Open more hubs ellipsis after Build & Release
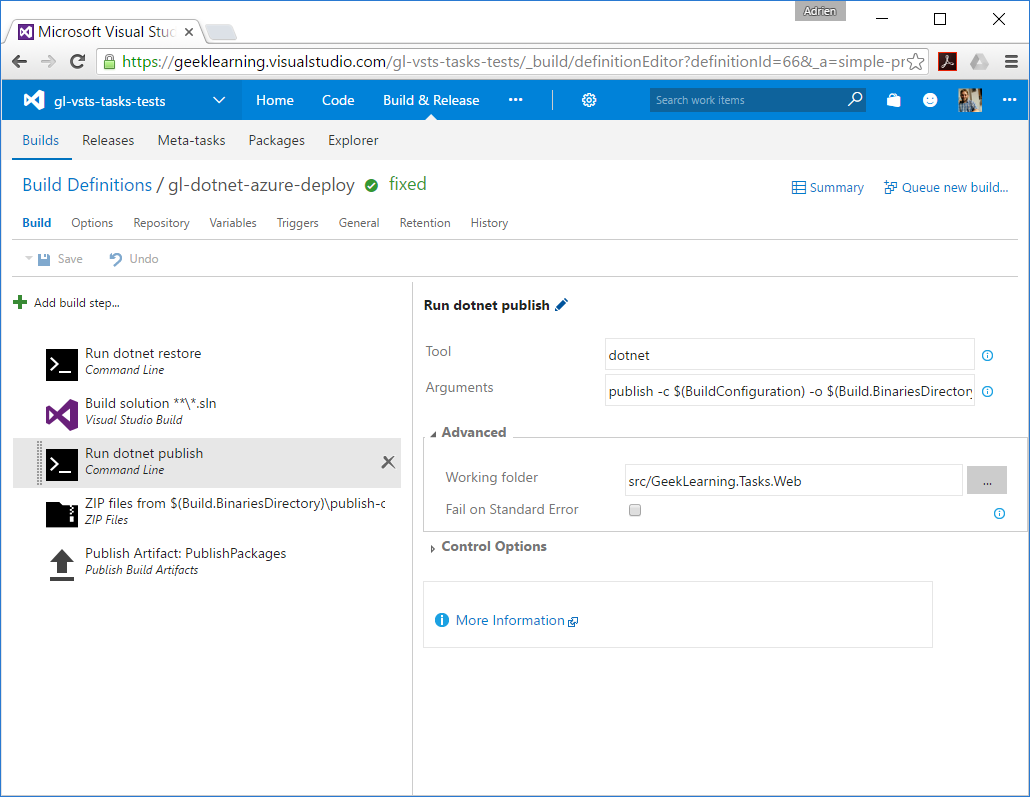Viewport: 1030px width, 797px height. coord(516,100)
